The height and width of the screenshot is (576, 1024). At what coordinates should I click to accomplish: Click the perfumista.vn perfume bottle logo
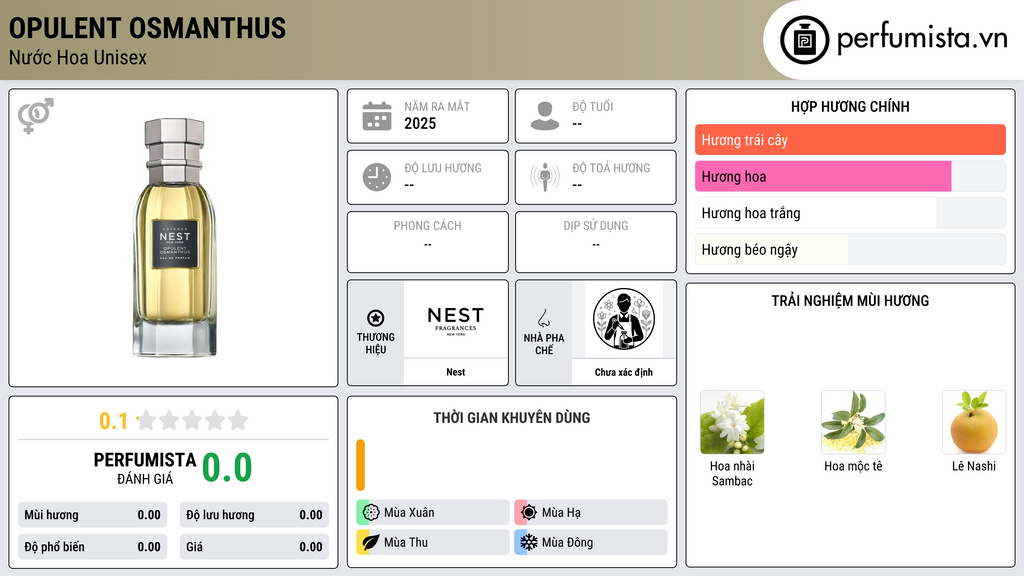pyautogui.click(x=804, y=40)
